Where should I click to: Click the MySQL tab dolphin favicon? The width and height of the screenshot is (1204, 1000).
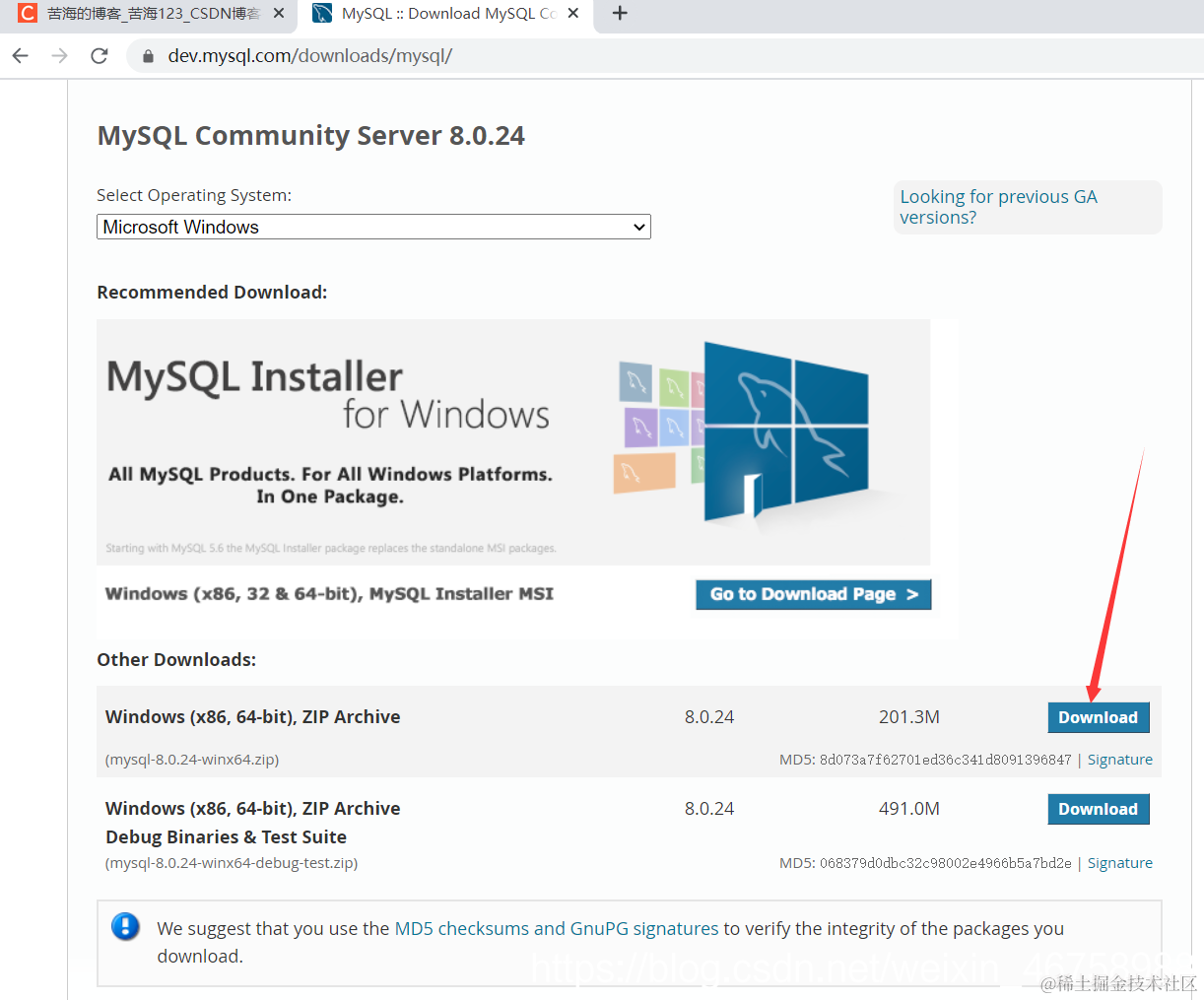coord(322,14)
